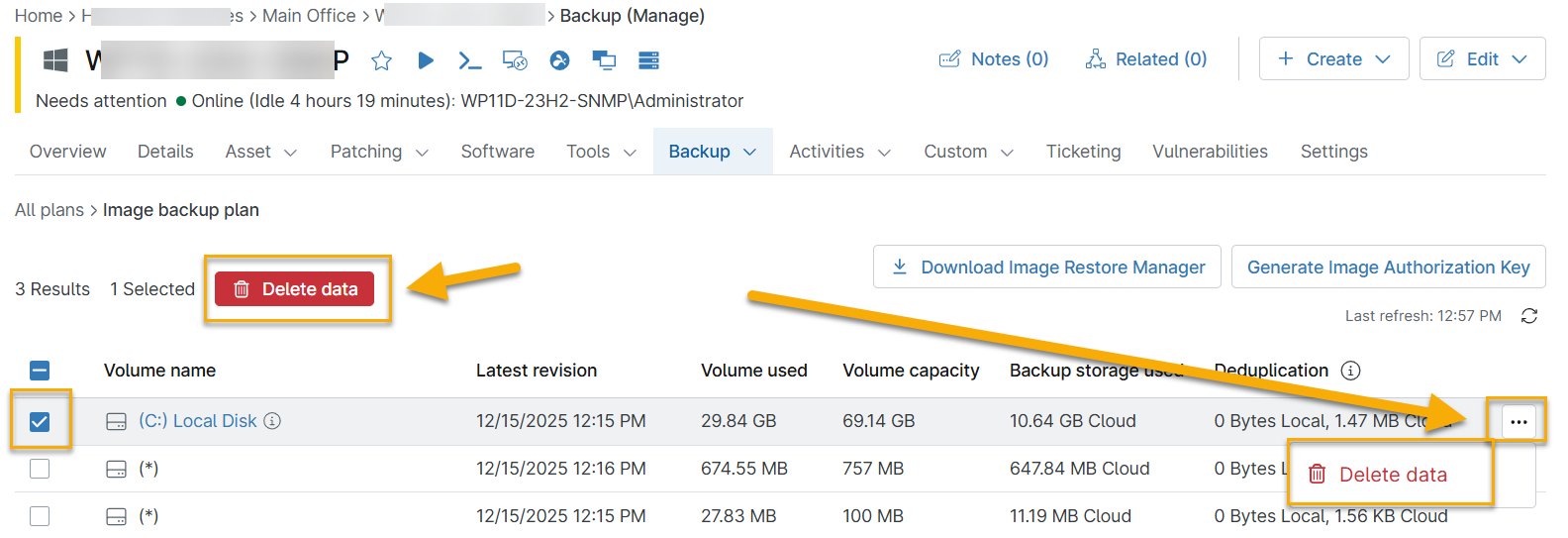Select Delete data in the context menu

coord(1392,475)
